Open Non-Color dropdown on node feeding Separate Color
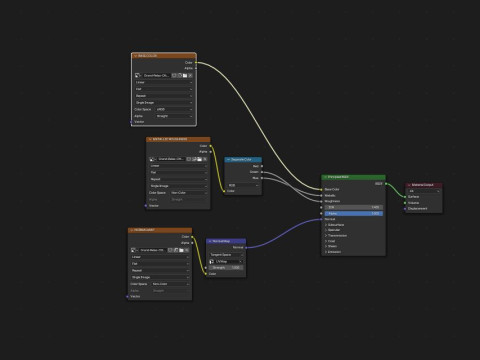Screen dimensions: 480x360 pyautogui.click(x=189, y=193)
